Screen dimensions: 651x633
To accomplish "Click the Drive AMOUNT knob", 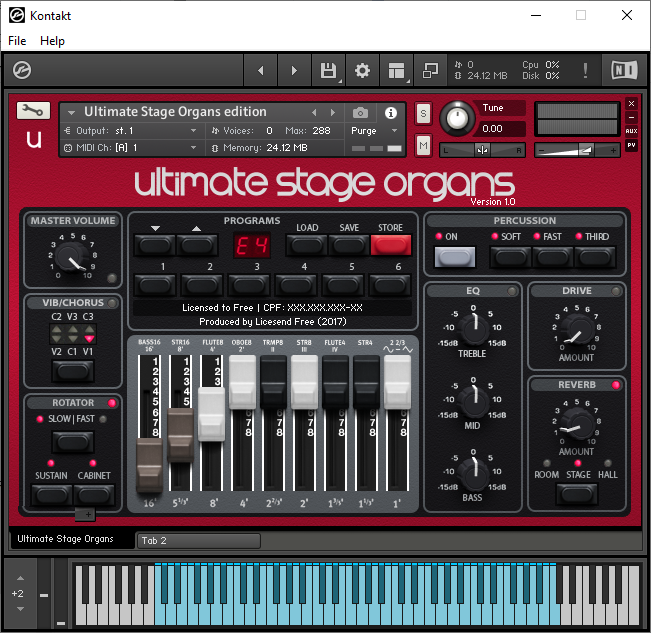I will 577,328.
